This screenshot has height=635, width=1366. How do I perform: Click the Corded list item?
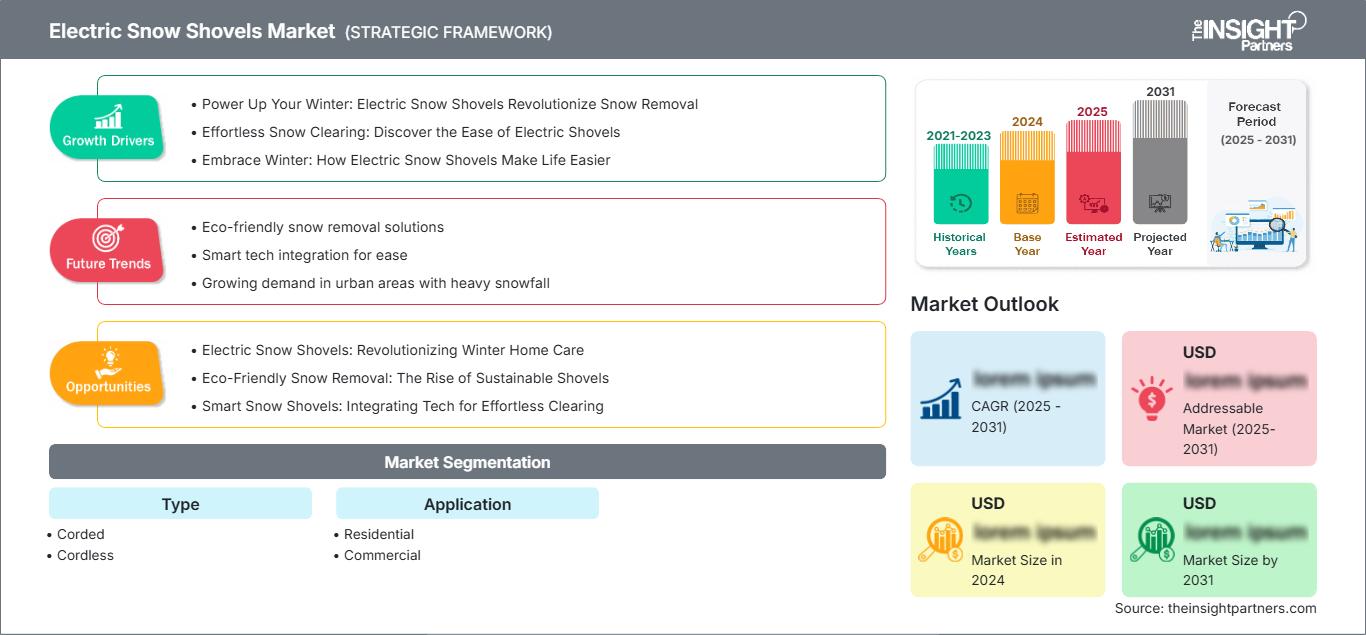tap(80, 534)
